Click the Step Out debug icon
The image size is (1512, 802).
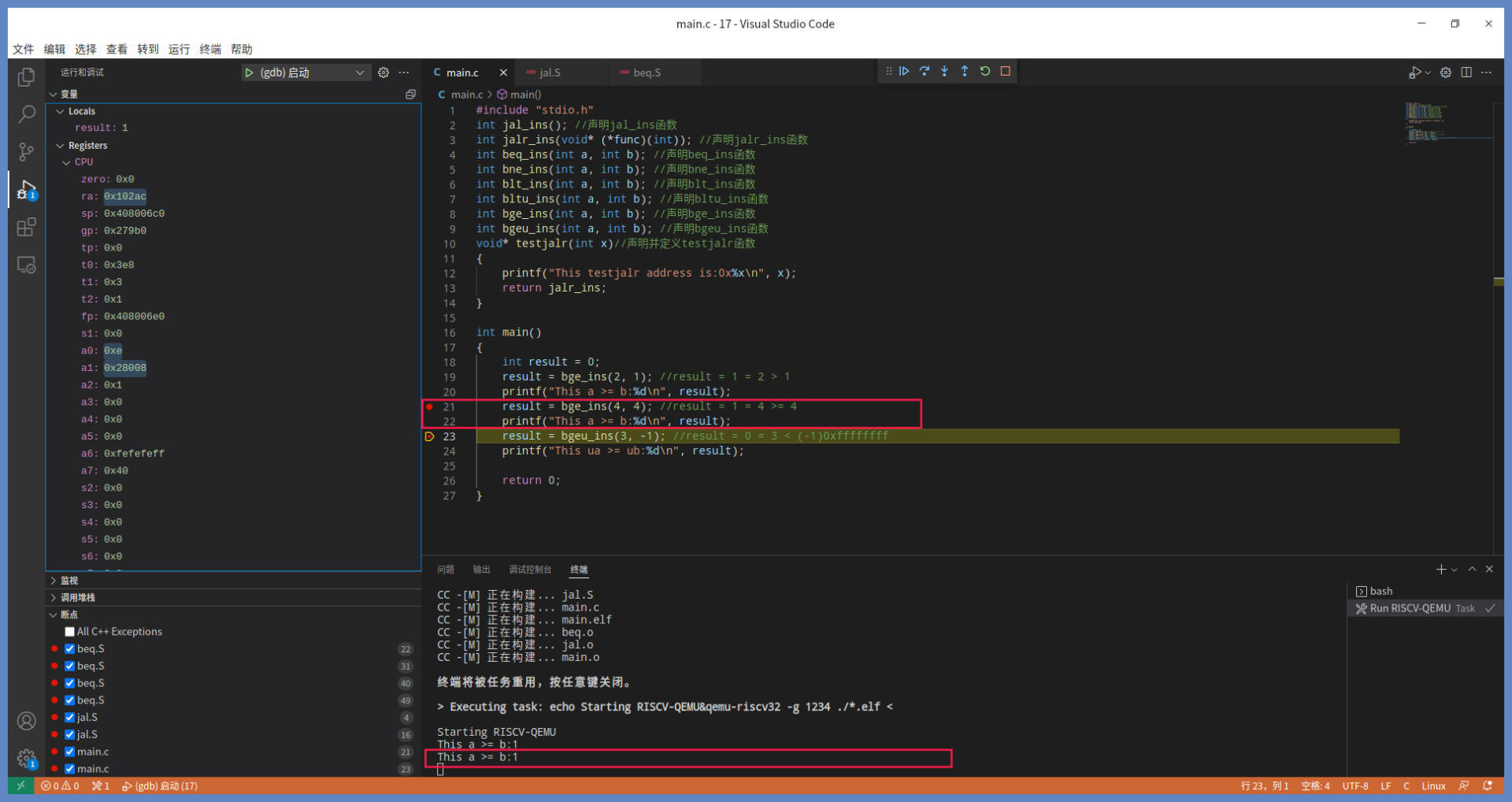point(965,72)
